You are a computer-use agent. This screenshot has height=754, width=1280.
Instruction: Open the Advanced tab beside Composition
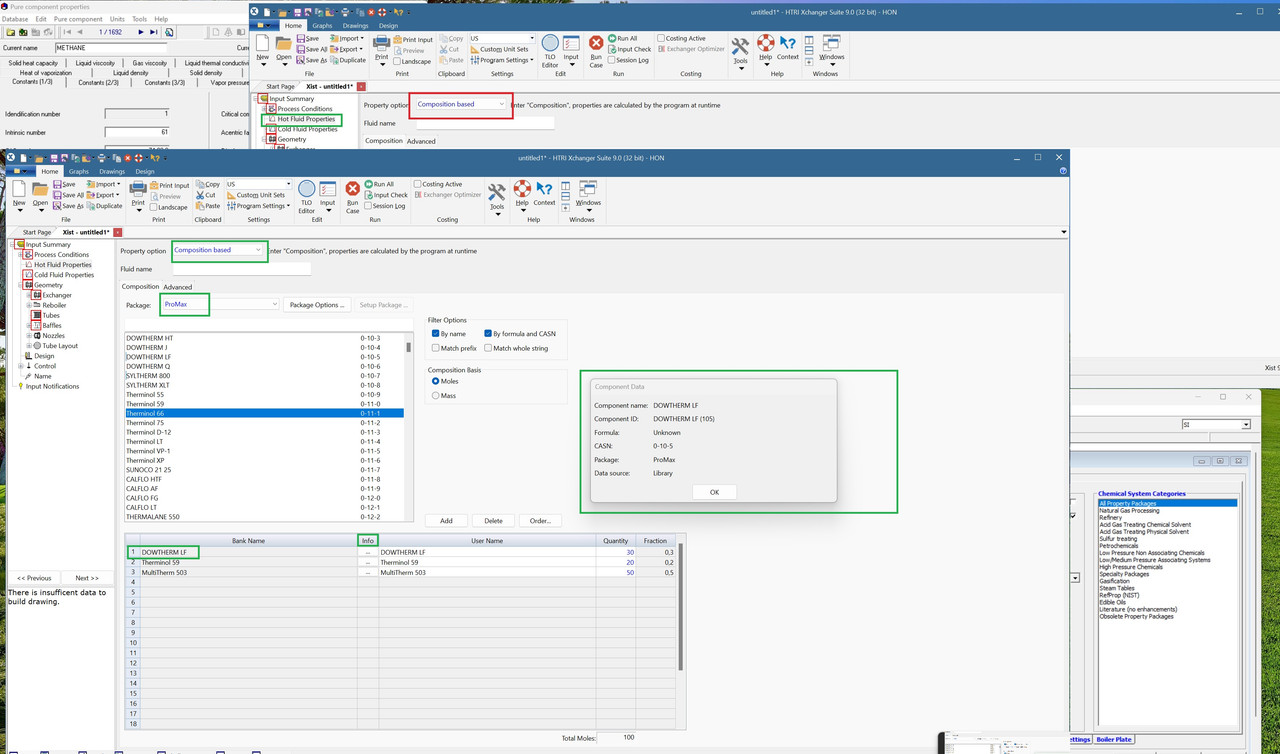coord(178,287)
